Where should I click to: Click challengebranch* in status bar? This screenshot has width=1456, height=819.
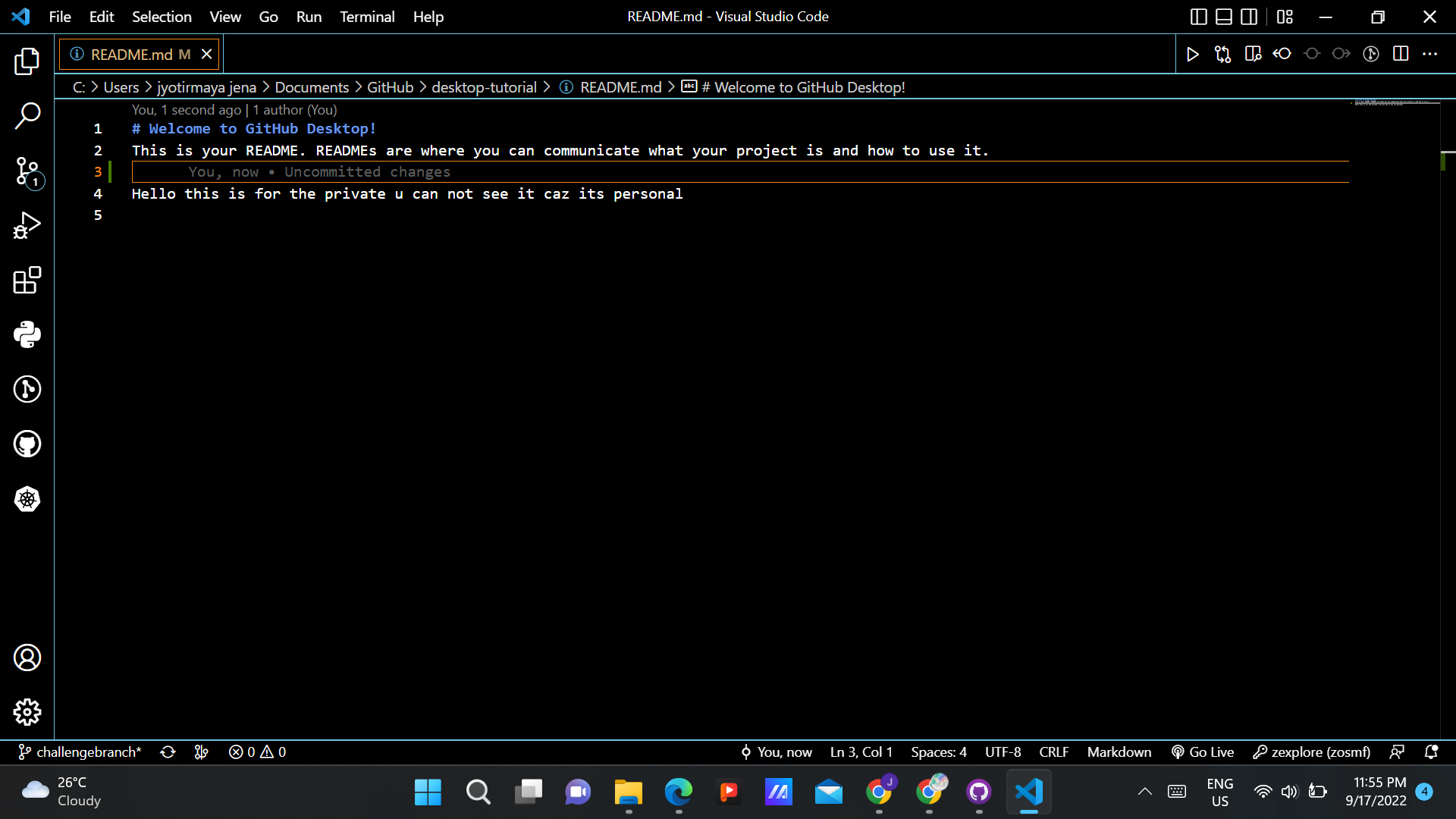tap(80, 752)
